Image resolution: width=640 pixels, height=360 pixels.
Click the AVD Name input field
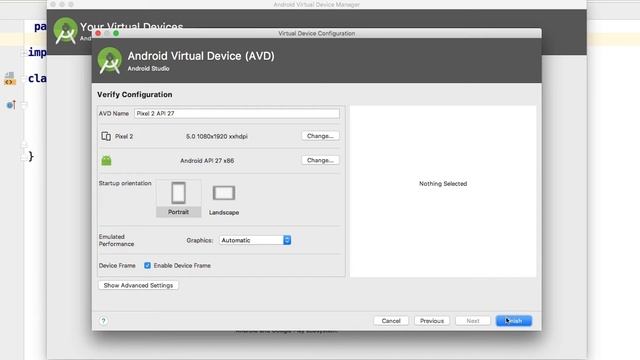237,113
